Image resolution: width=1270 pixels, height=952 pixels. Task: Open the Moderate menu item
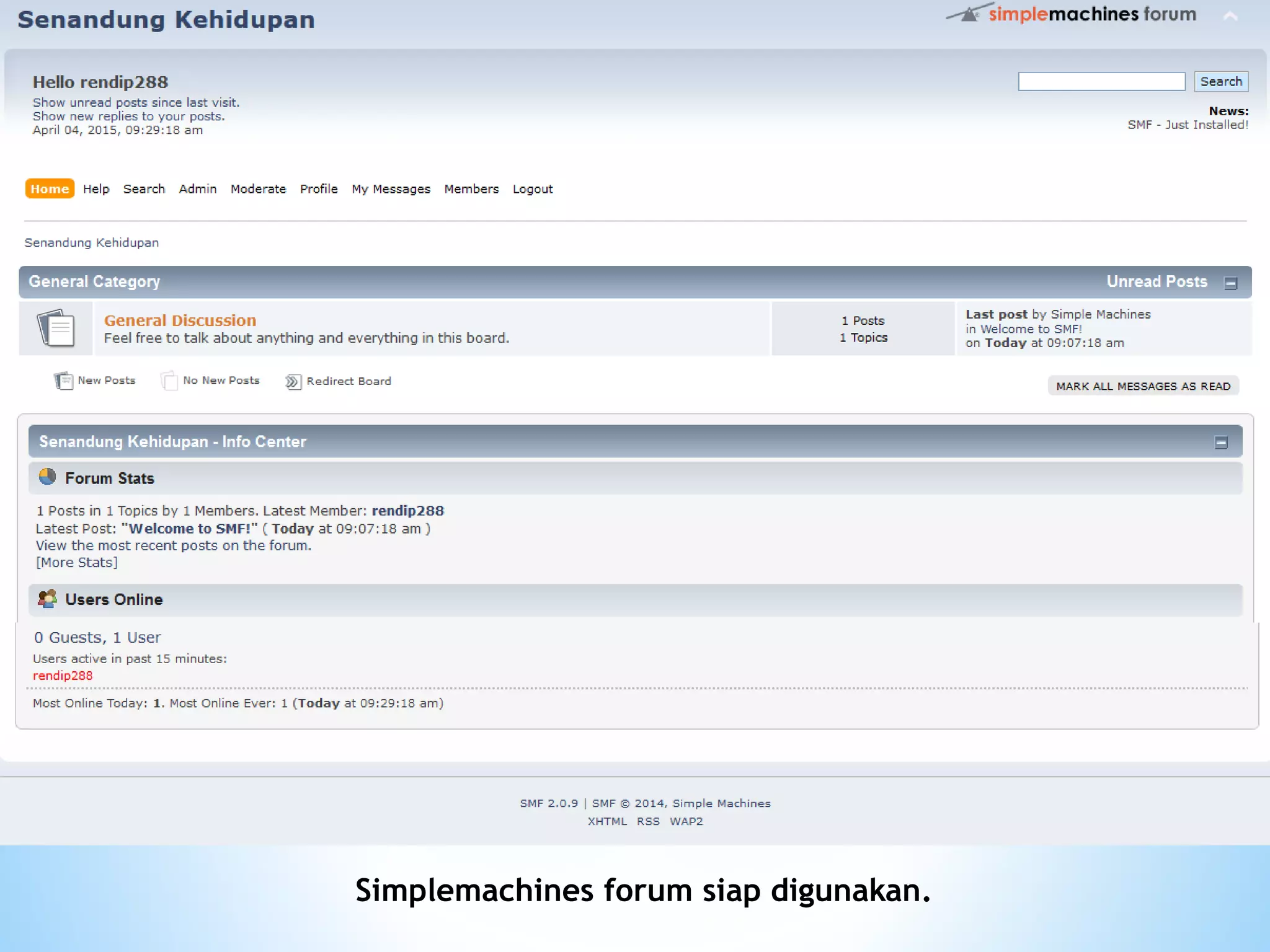click(x=258, y=189)
